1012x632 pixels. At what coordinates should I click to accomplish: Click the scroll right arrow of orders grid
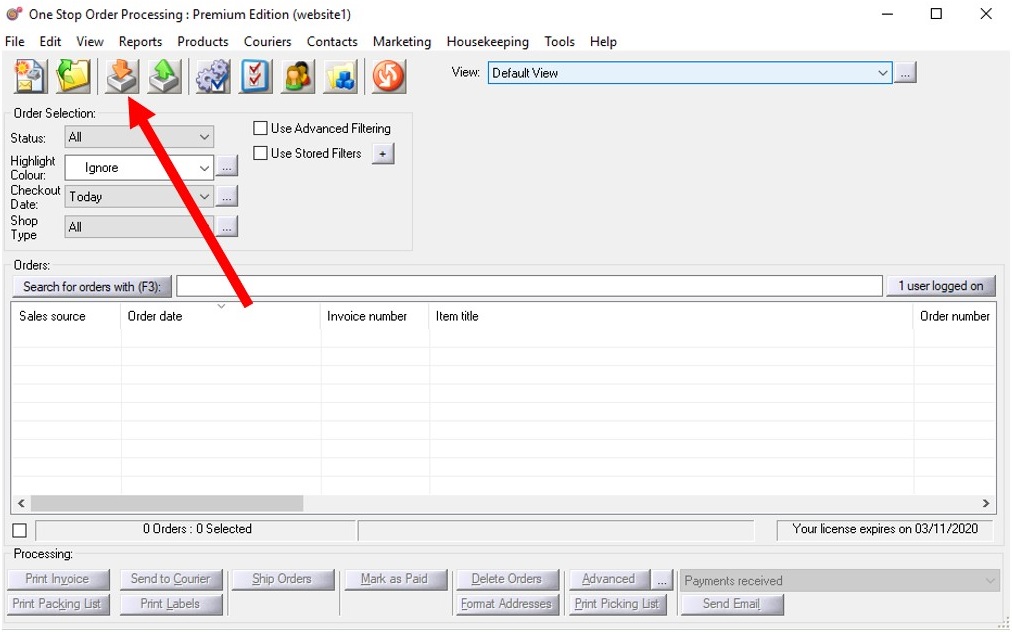tap(986, 503)
